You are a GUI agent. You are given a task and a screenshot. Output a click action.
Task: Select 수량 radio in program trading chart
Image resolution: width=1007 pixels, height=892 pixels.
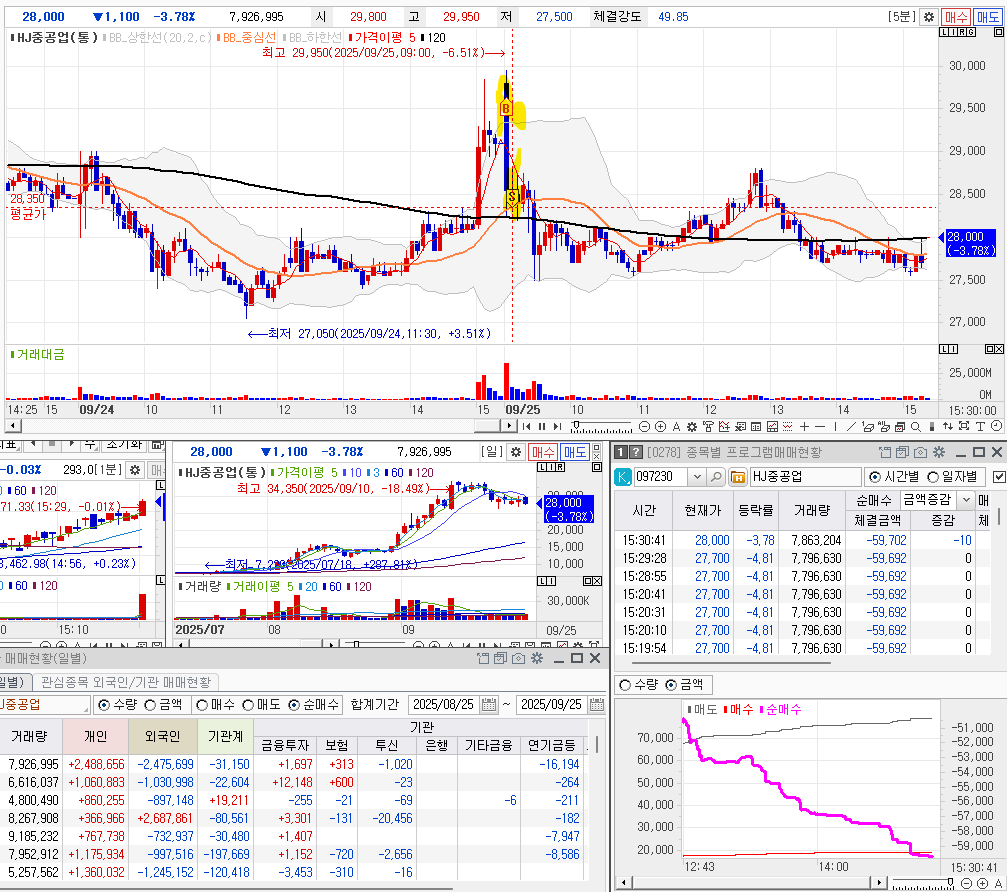pyautogui.click(x=625, y=685)
